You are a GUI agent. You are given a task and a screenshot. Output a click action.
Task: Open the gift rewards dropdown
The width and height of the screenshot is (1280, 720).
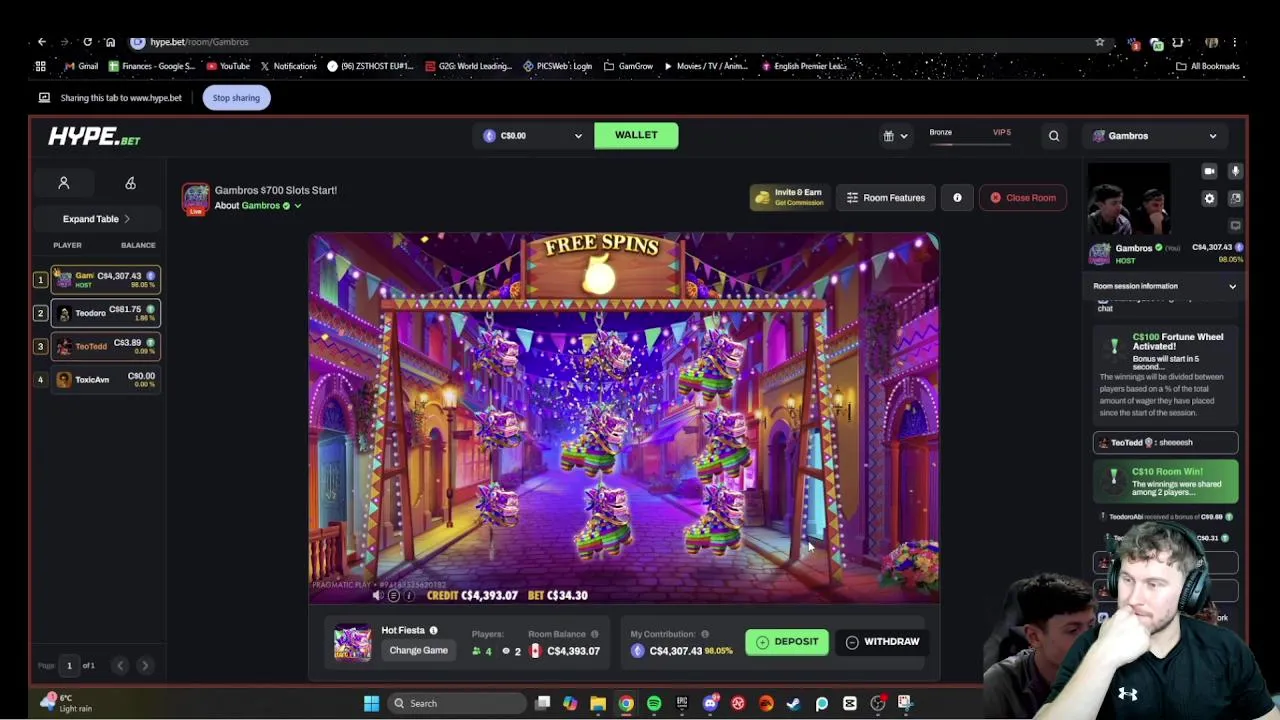point(895,136)
